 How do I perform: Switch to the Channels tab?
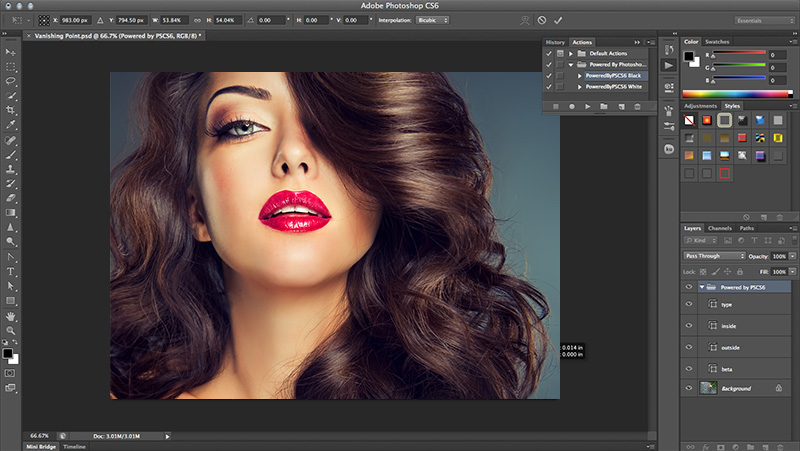(x=720, y=228)
